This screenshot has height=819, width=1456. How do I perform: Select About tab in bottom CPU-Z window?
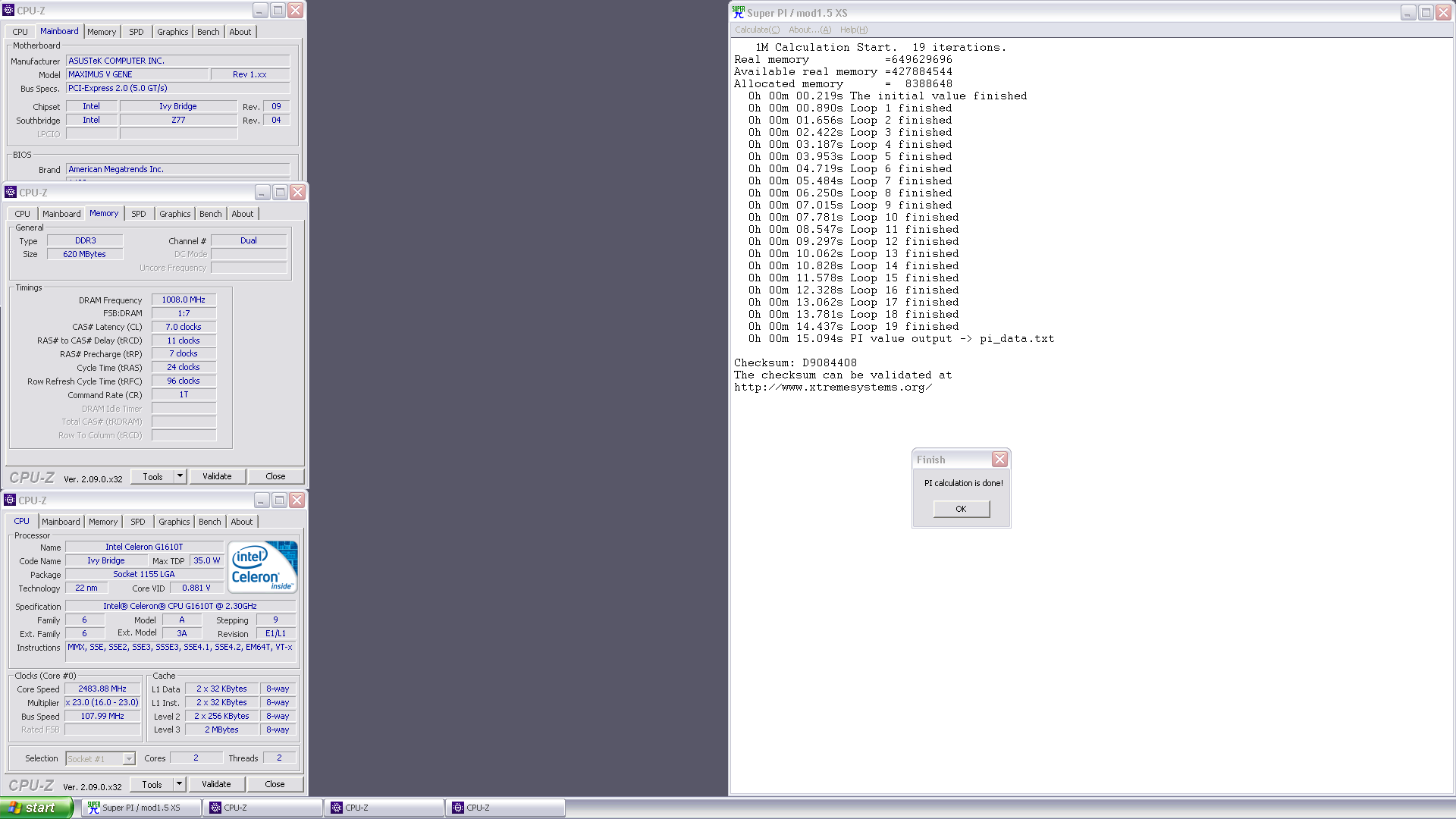(242, 522)
